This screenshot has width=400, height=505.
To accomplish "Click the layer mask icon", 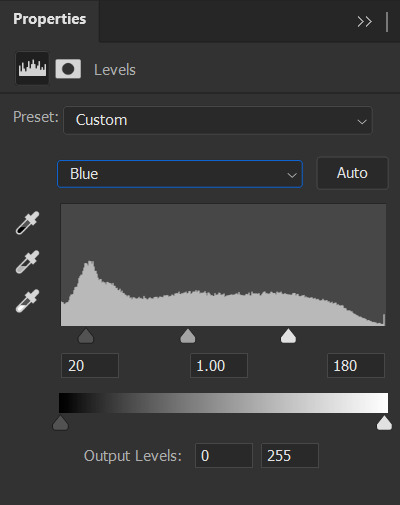I will [x=68, y=69].
